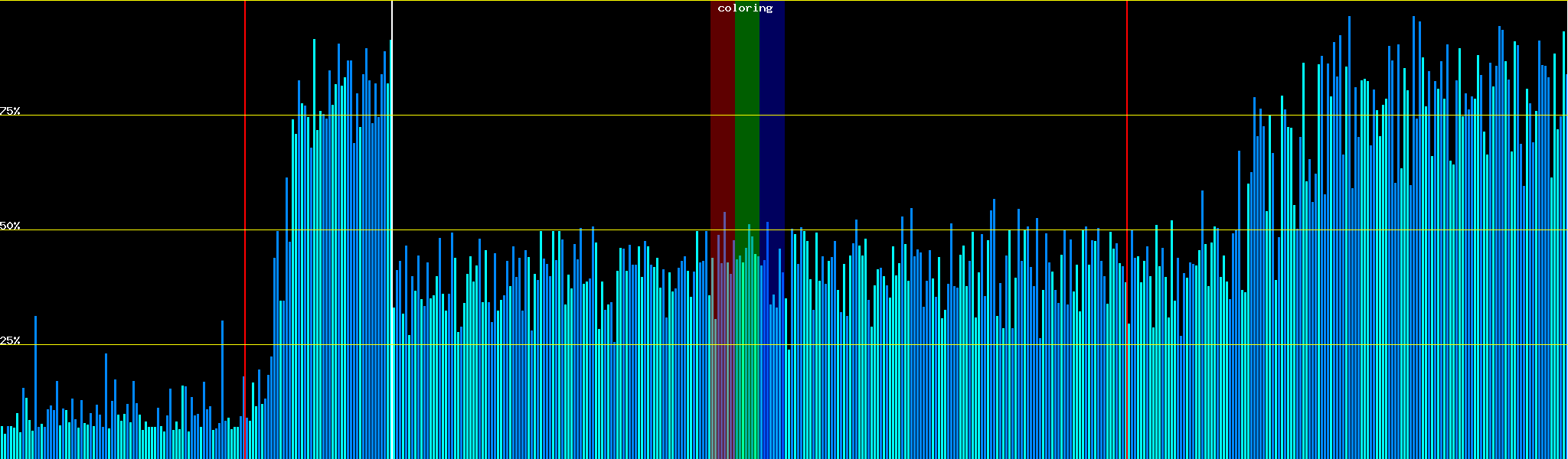Click the isolated tall bar near 25% label
This screenshot has width=1568, height=459.
35,382
